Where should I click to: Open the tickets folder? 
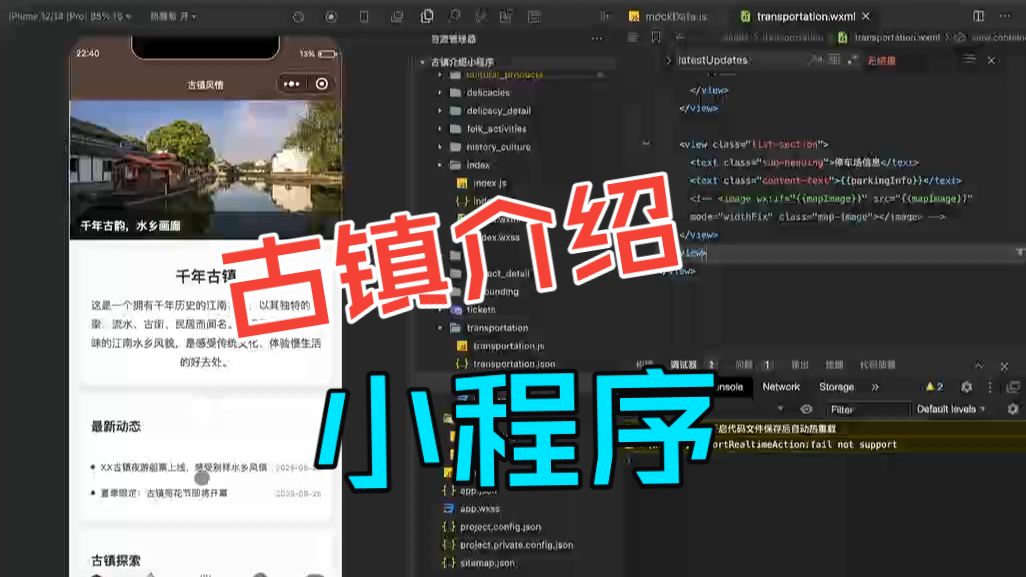click(480, 309)
